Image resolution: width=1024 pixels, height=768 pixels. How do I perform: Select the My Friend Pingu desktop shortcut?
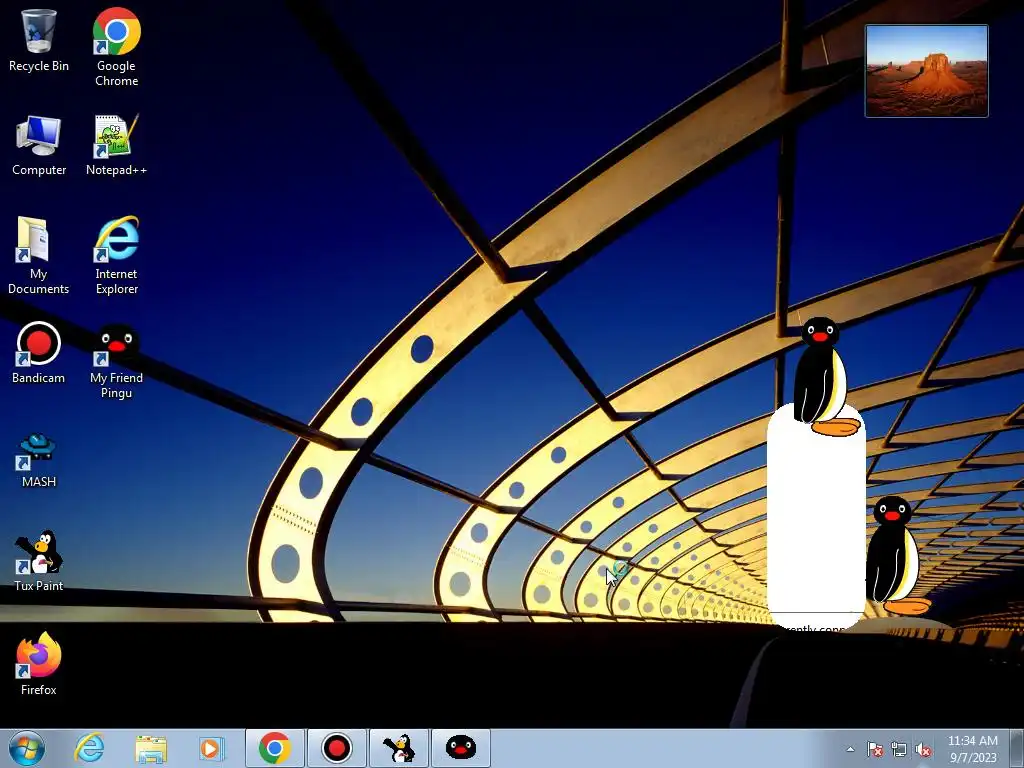(116, 360)
